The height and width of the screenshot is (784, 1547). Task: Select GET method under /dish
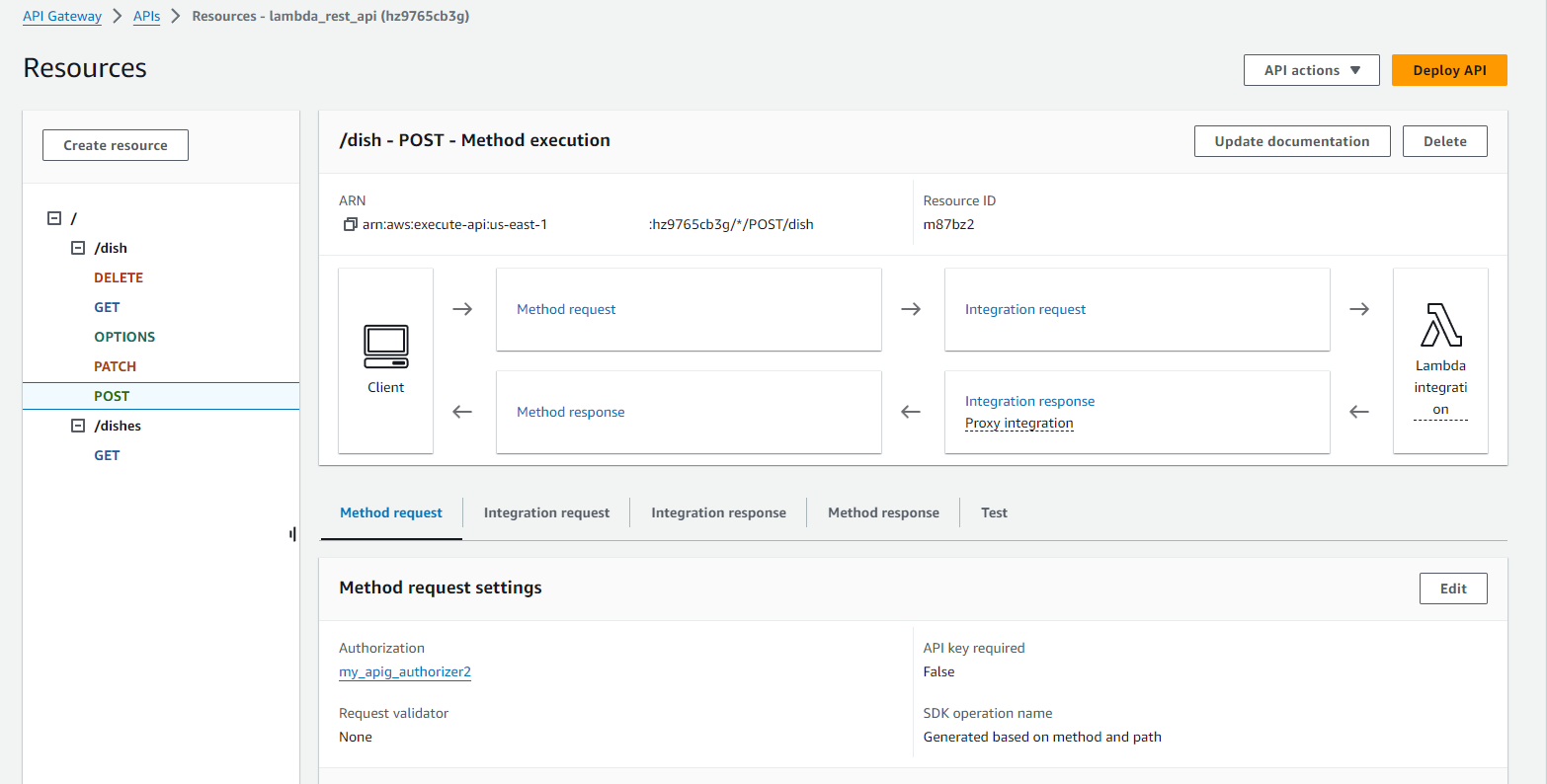pyautogui.click(x=107, y=307)
